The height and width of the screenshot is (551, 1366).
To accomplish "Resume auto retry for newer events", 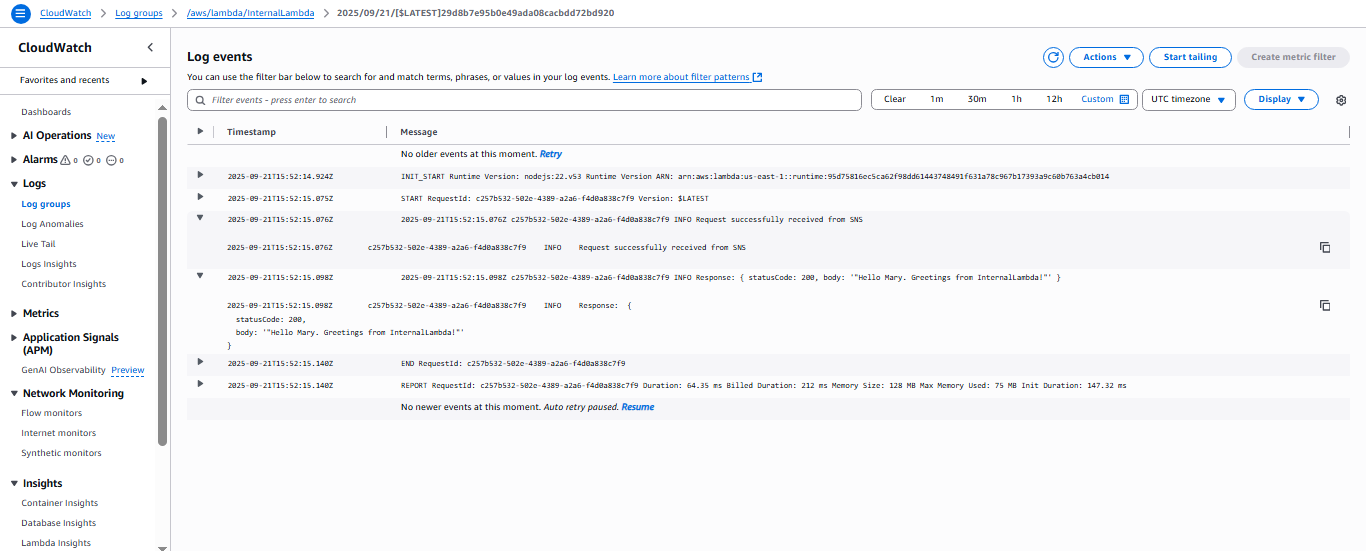I will pos(638,407).
